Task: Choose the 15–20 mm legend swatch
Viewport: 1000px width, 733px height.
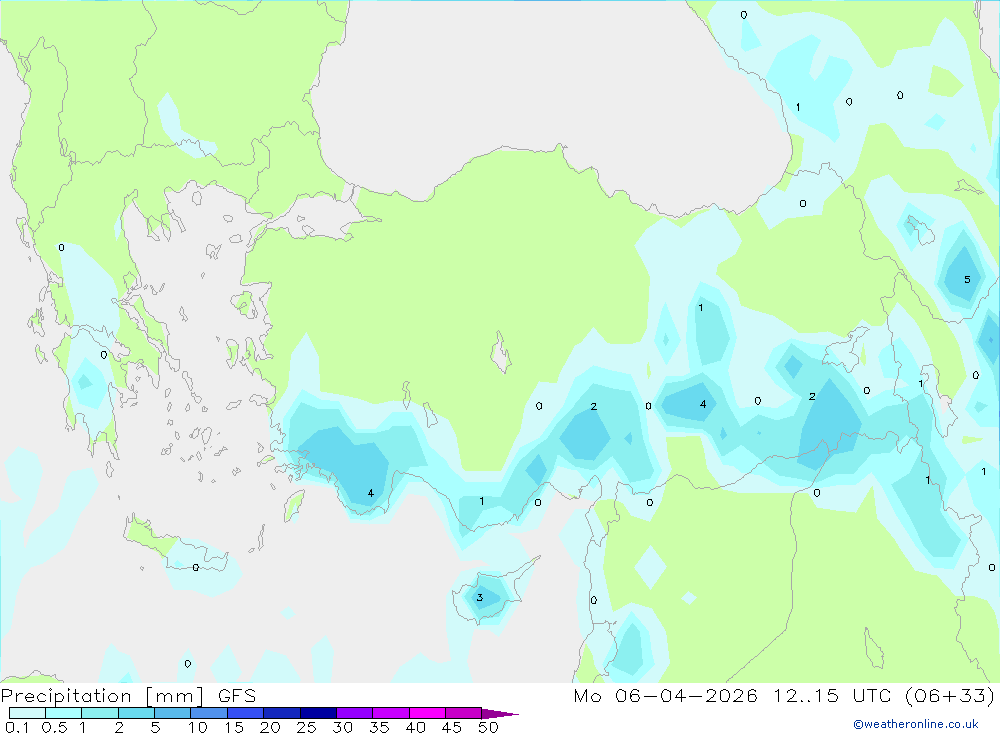Action: pos(246,713)
